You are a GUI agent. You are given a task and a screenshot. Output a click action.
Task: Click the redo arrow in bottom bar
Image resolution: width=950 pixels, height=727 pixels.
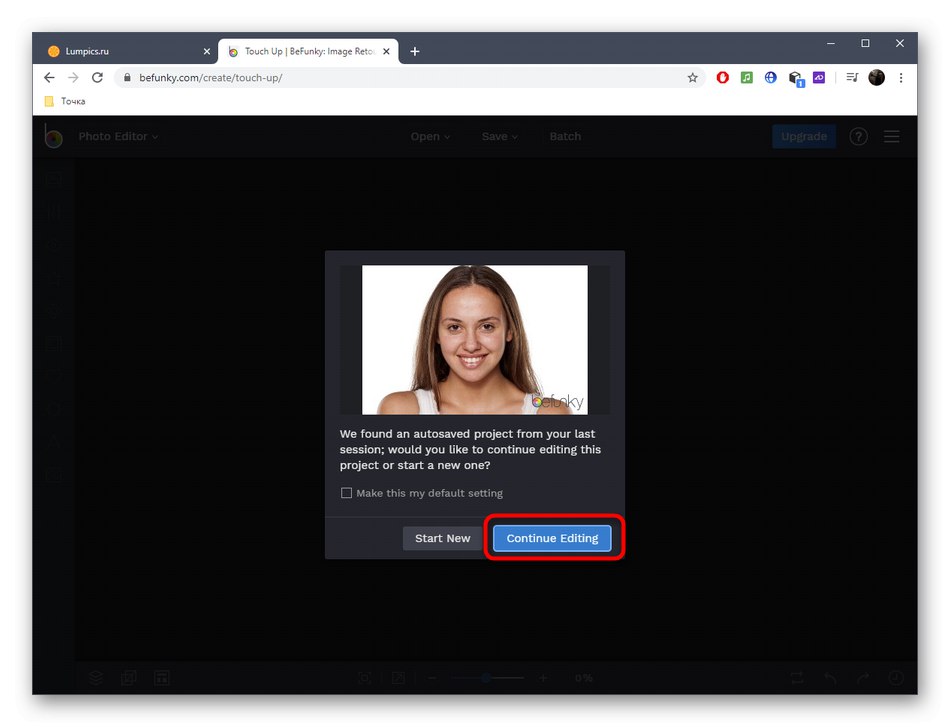pyautogui.click(x=863, y=678)
